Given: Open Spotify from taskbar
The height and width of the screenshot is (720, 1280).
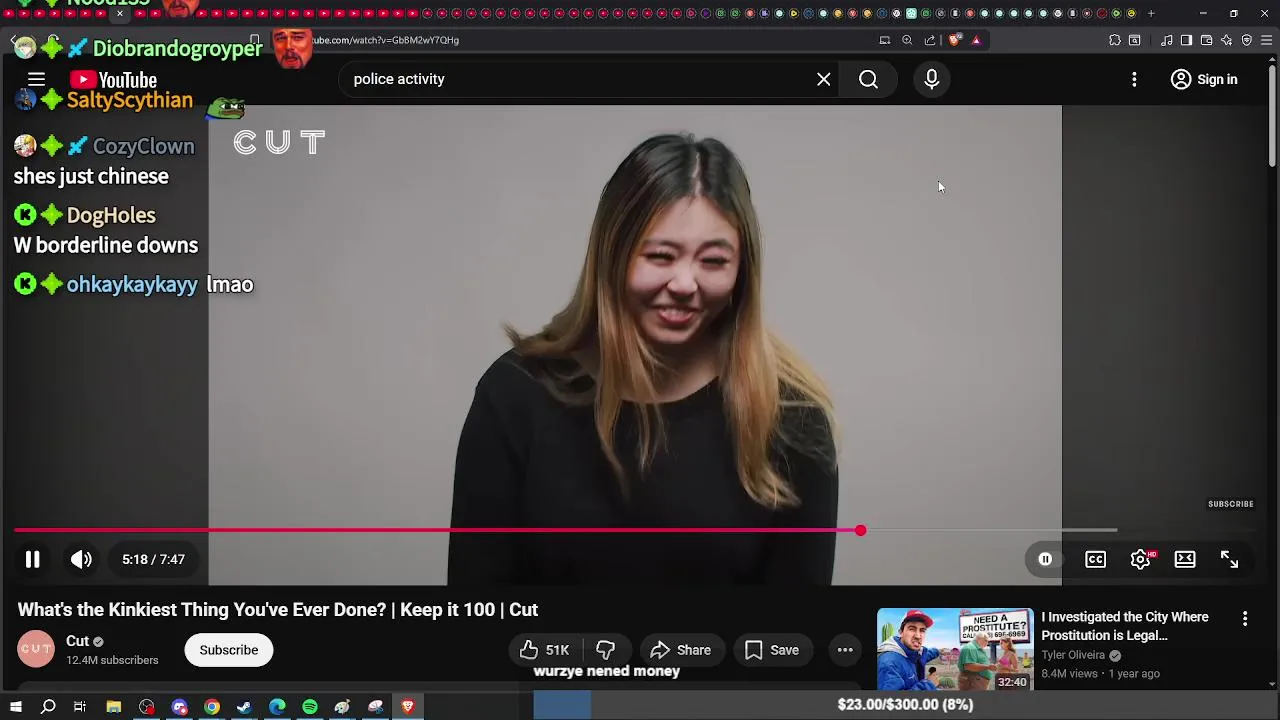Looking at the screenshot, I should [310, 707].
